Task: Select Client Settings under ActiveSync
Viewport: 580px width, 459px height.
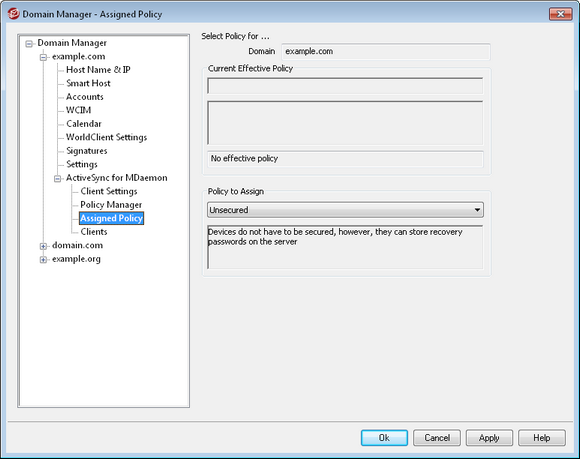Action: click(109, 191)
